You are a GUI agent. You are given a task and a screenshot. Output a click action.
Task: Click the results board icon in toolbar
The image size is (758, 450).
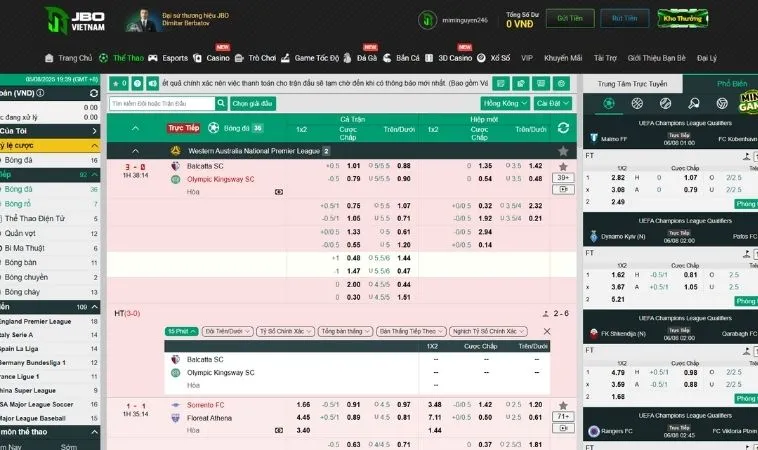click(541, 84)
